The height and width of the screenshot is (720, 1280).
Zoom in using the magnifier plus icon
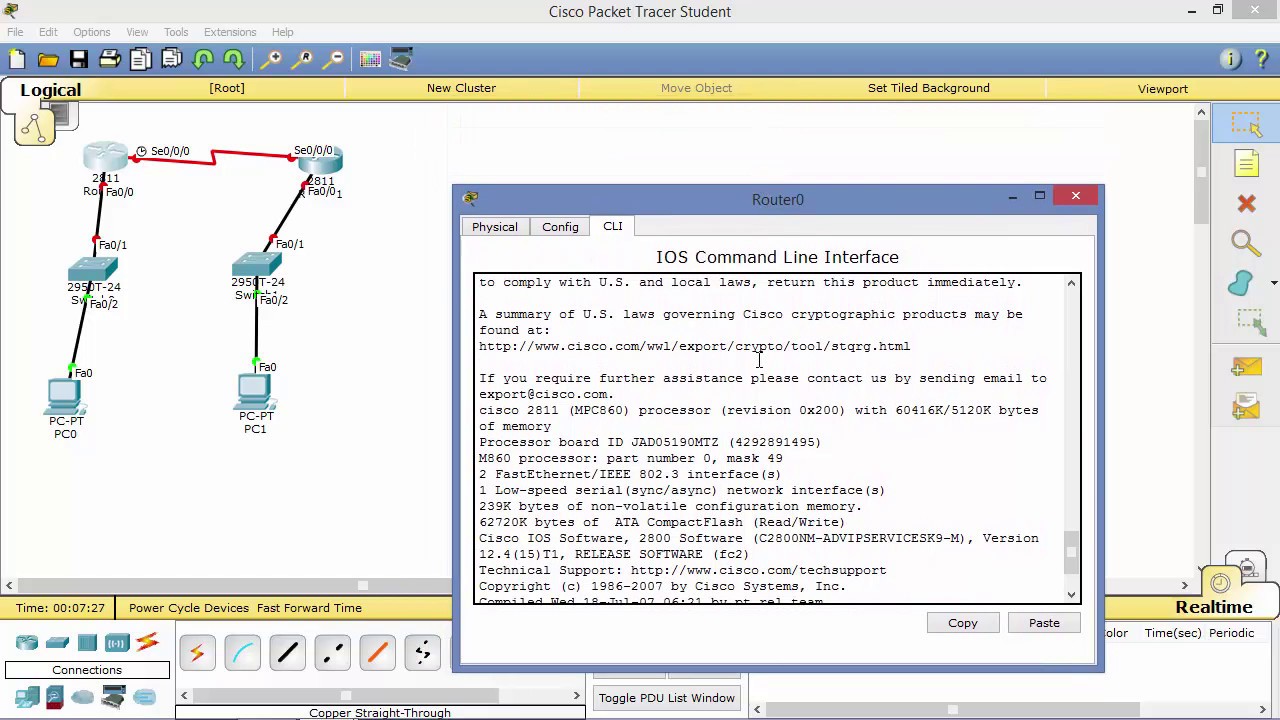(271, 59)
